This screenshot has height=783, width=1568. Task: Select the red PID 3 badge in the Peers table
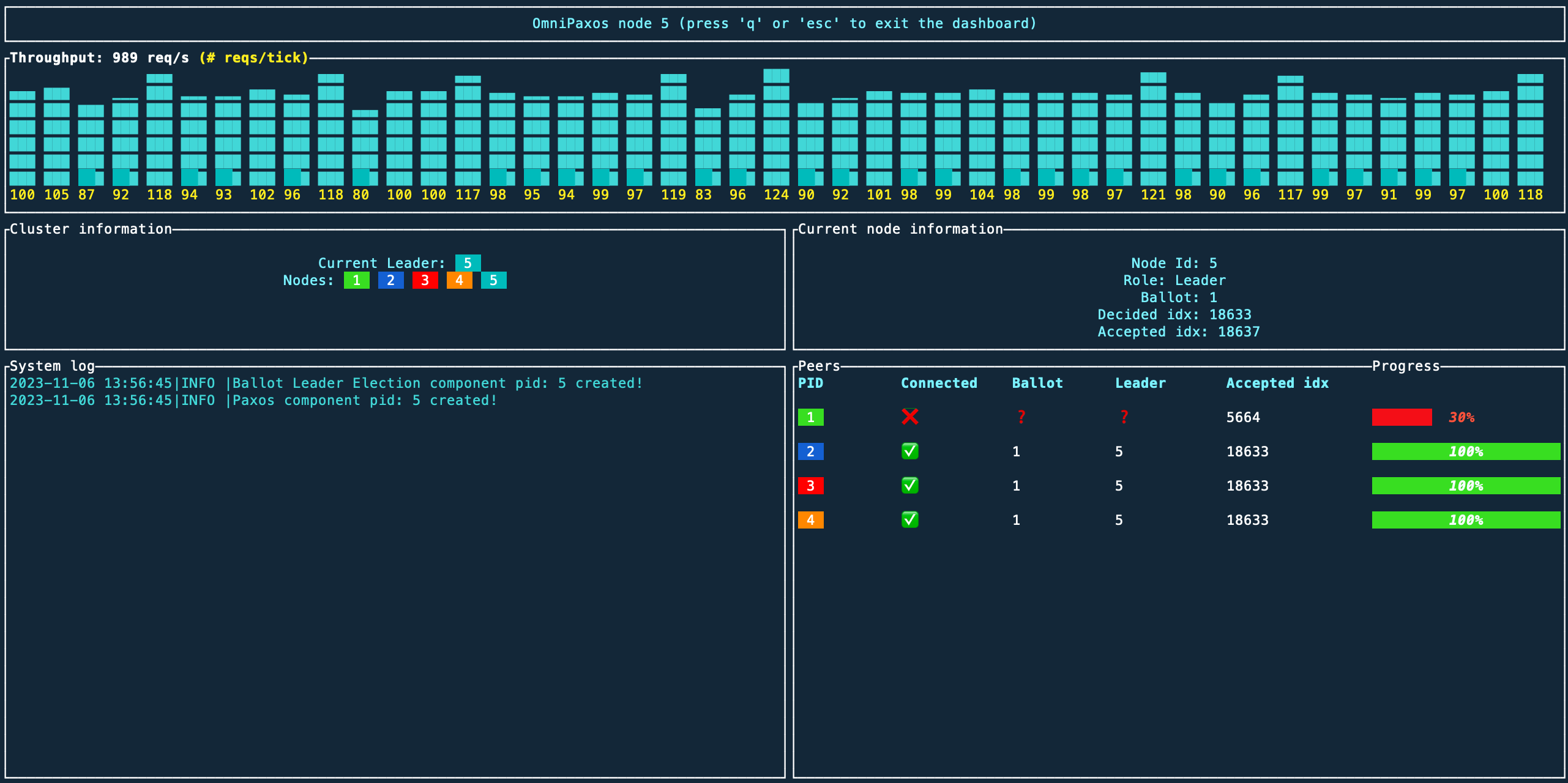(x=811, y=486)
